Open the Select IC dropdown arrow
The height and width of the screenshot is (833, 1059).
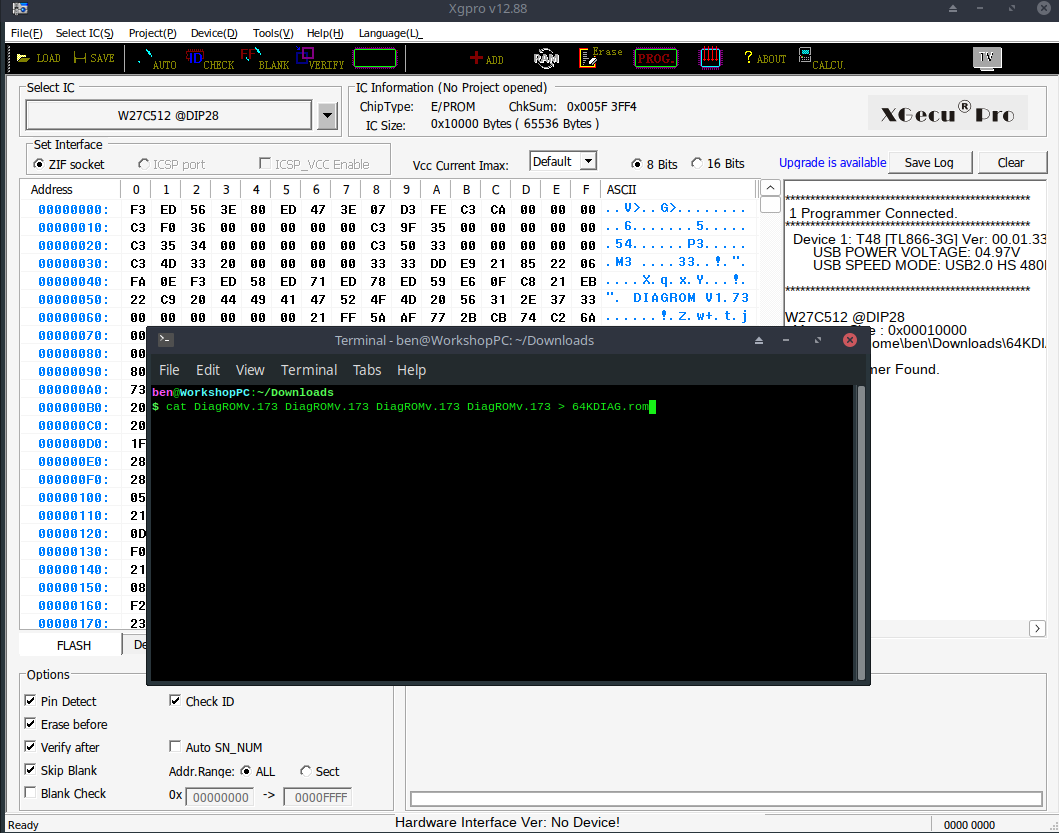(x=328, y=116)
